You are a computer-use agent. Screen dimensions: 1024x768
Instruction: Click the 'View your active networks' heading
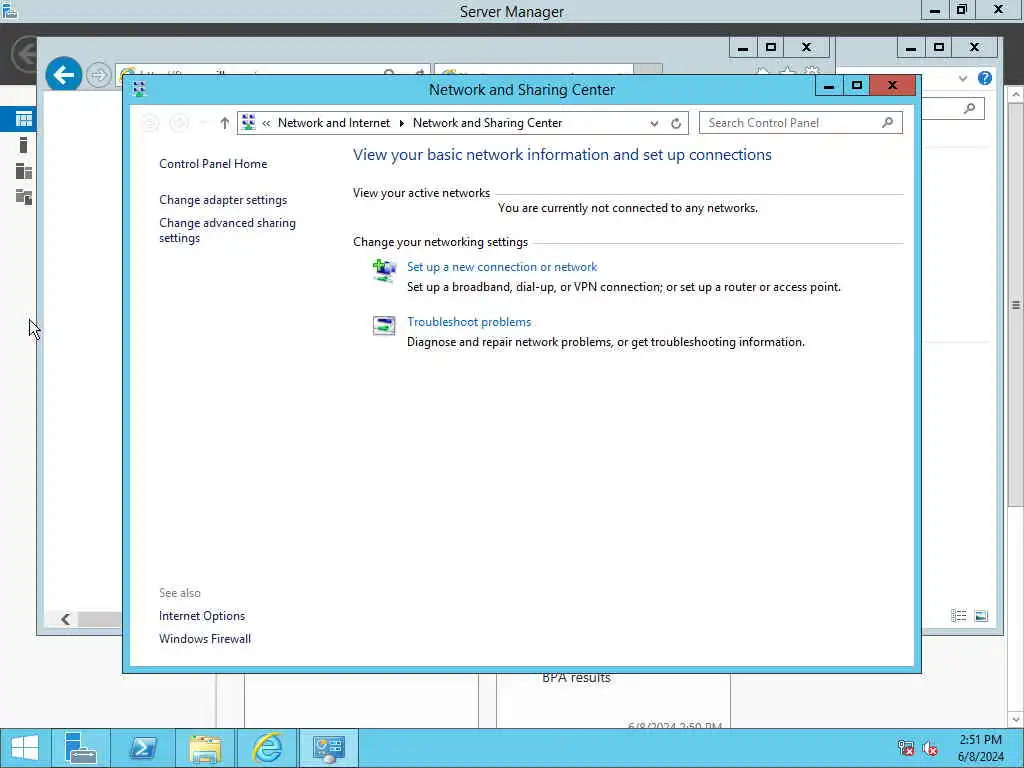tap(421, 193)
